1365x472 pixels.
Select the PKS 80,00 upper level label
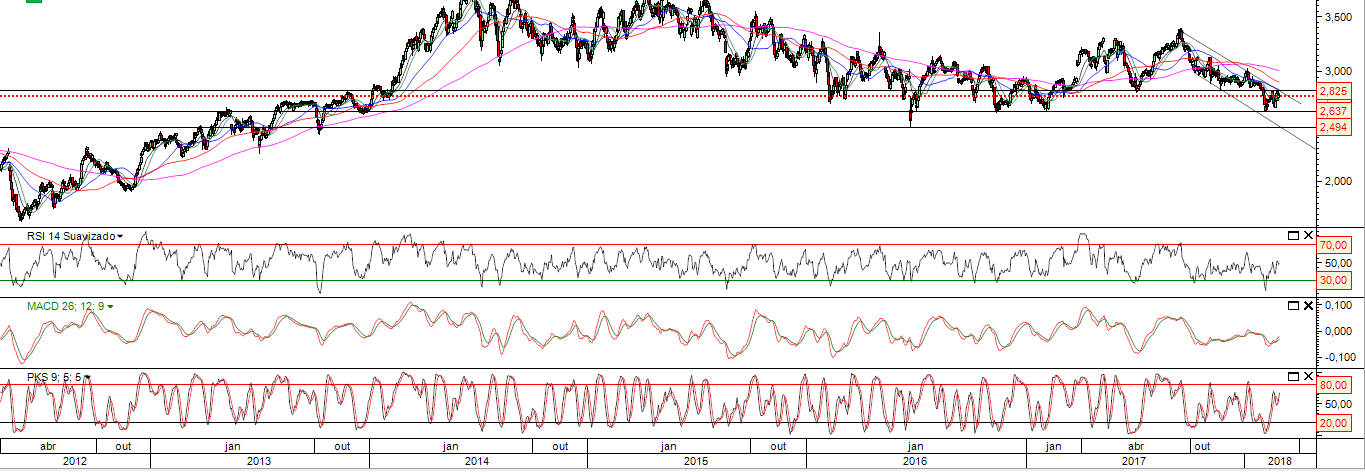pos(1336,384)
